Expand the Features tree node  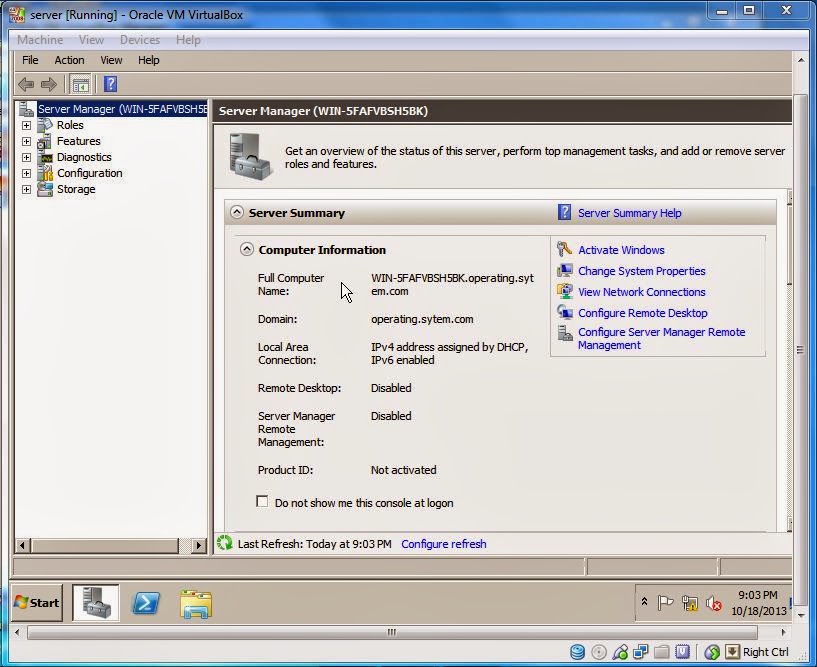click(26, 141)
